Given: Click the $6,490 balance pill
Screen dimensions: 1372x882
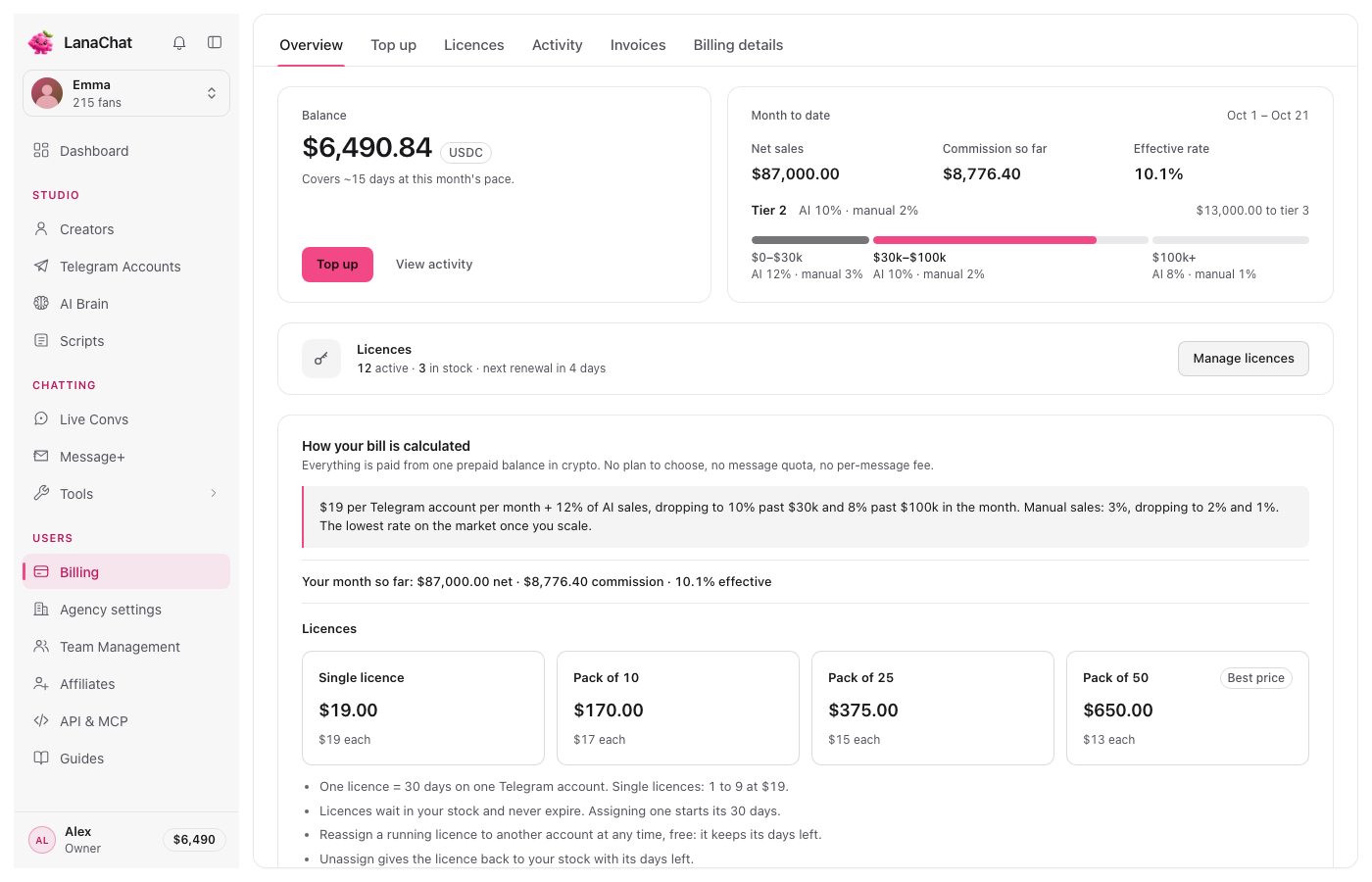Looking at the screenshot, I should (194, 840).
